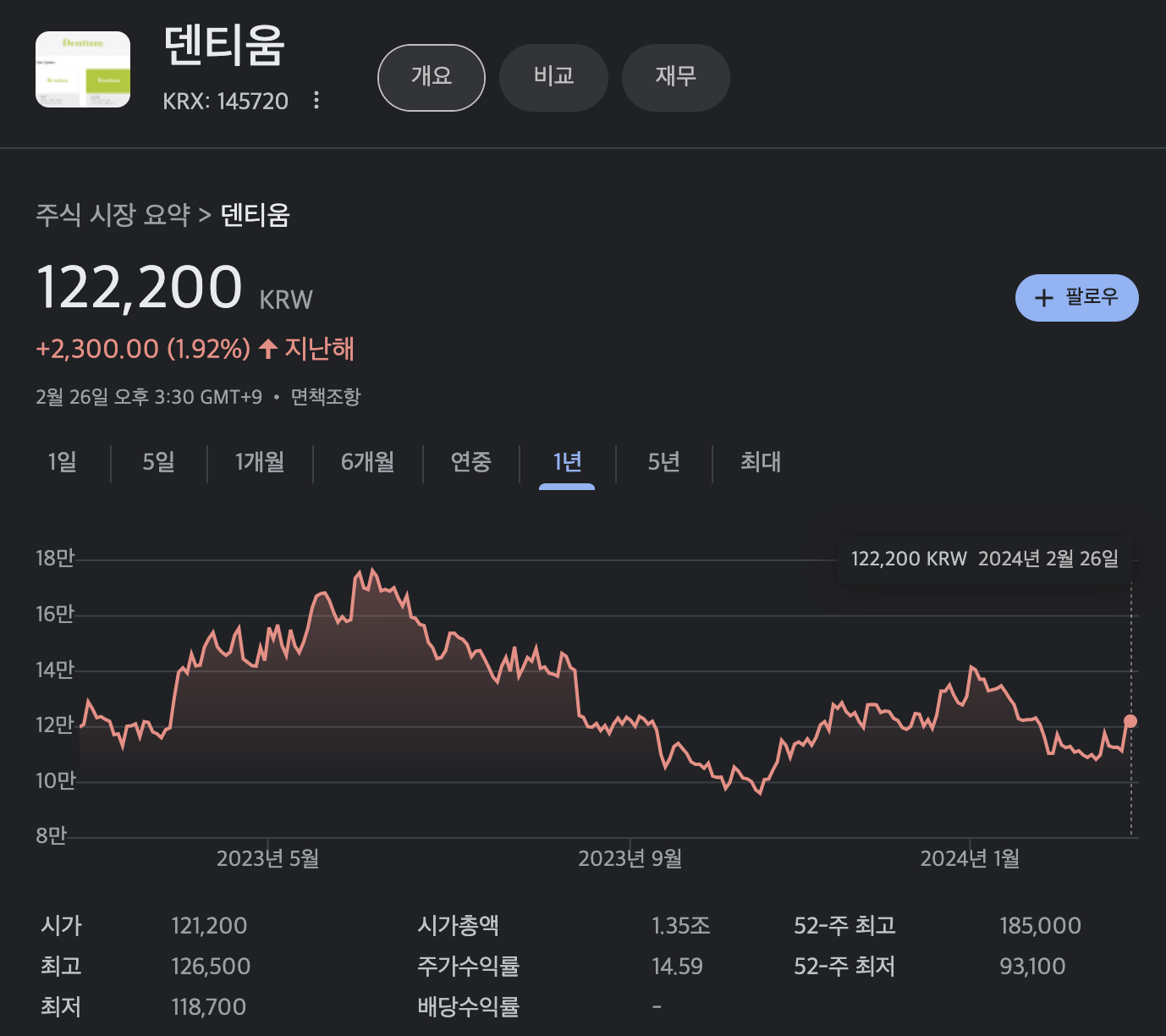Click the upward arrow next to 지난해
Image resolution: width=1166 pixels, height=1036 pixels.
[268, 349]
